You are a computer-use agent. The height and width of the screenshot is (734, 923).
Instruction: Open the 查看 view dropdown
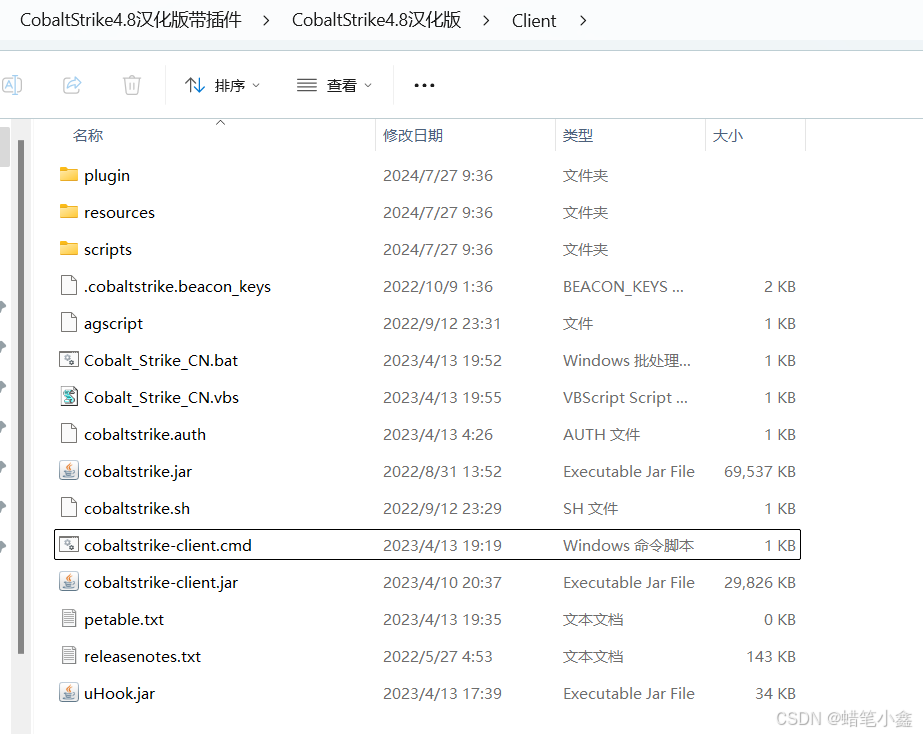click(x=334, y=86)
